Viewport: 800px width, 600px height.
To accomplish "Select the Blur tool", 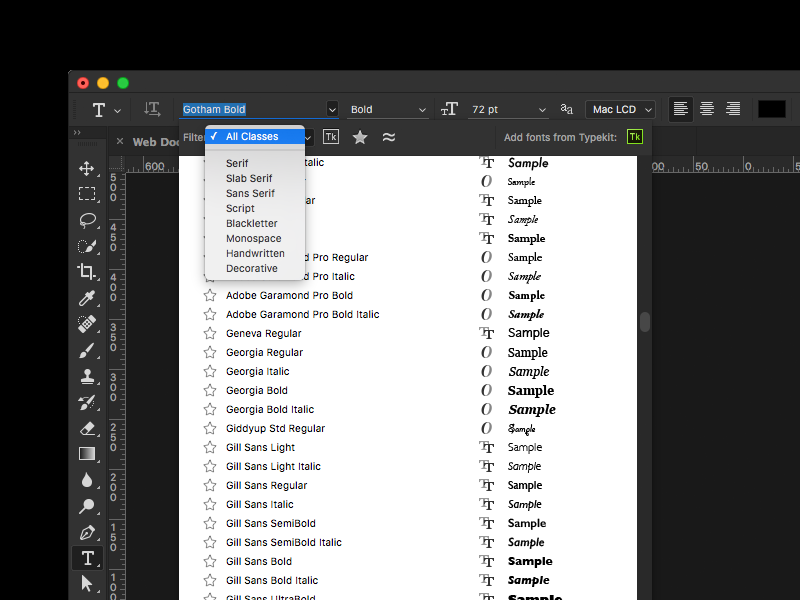I will tap(87, 480).
